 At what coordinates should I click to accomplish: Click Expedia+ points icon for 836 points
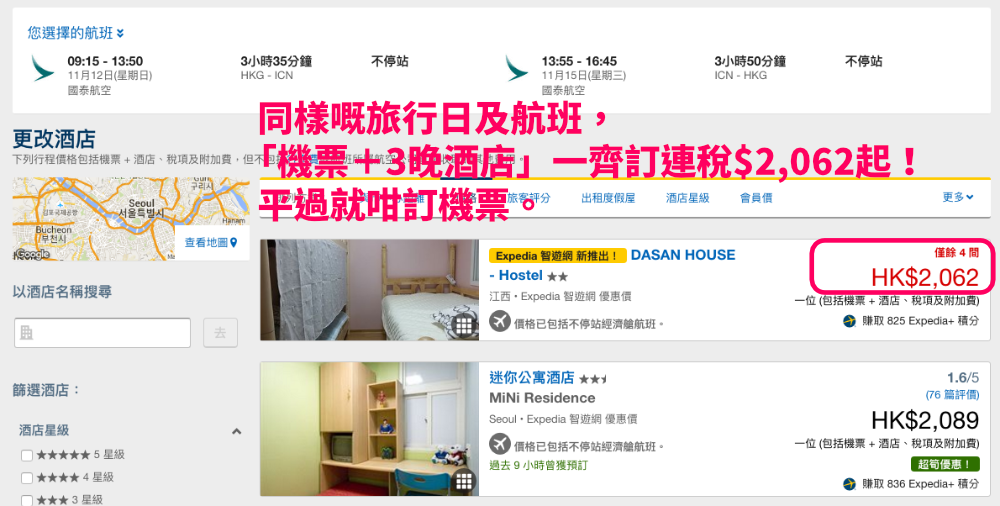(849, 484)
